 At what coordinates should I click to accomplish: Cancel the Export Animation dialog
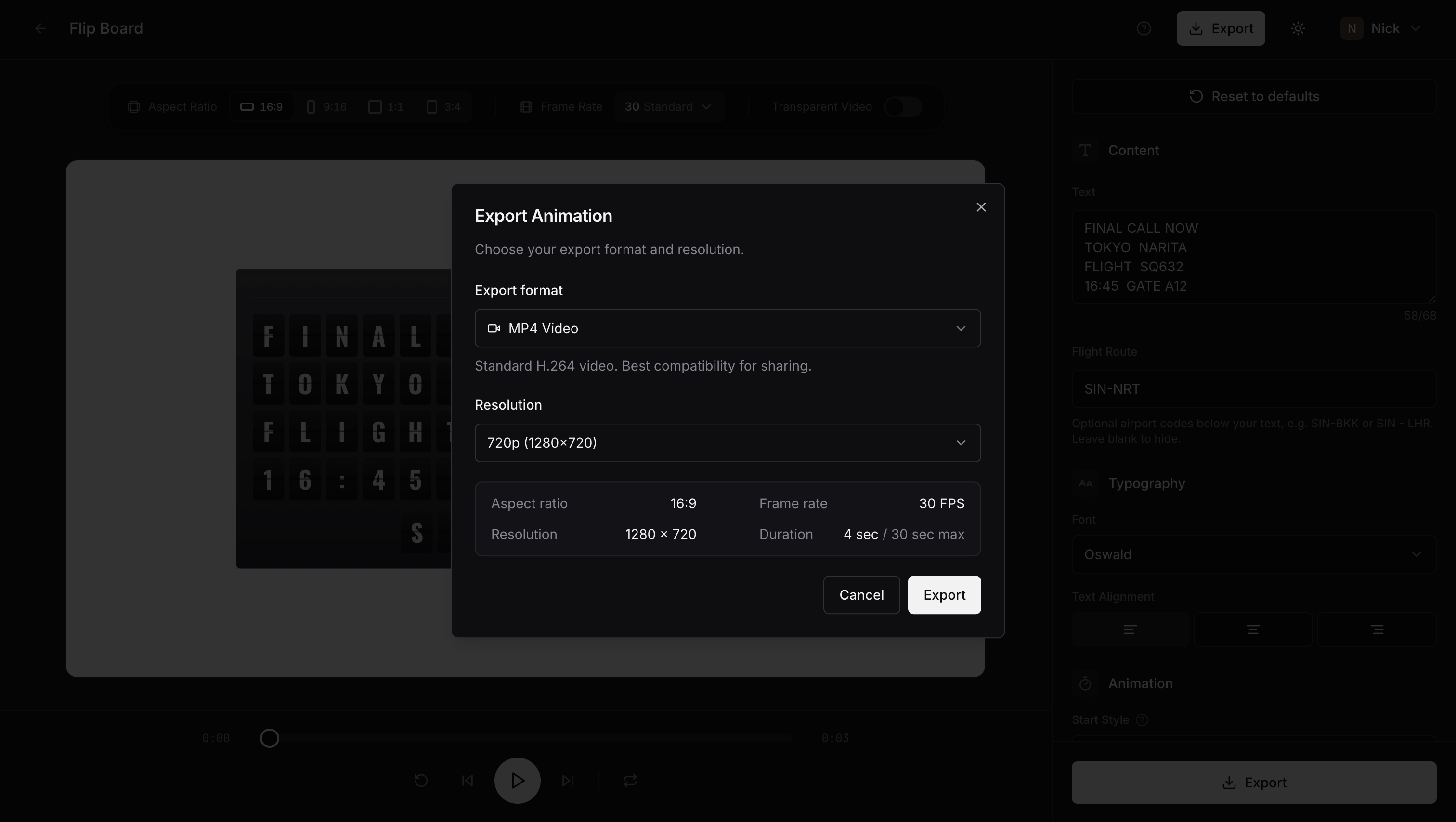coord(861,595)
